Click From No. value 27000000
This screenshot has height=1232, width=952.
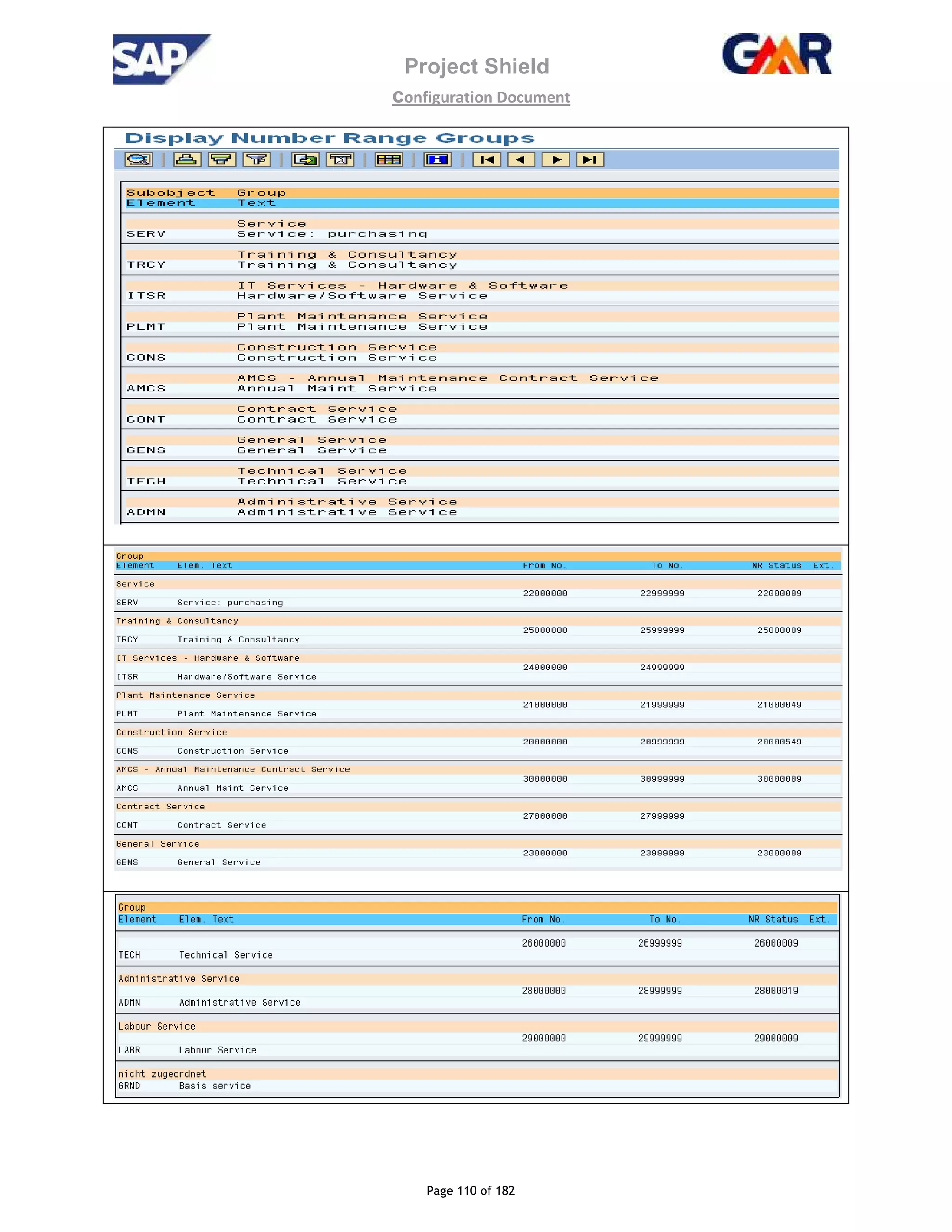pyautogui.click(x=545, y=816)
